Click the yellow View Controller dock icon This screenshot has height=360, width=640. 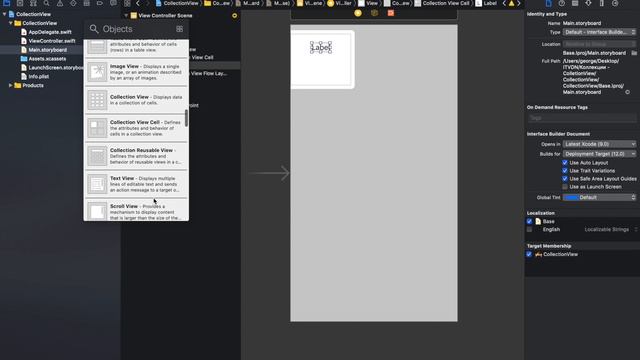[358, 13]
